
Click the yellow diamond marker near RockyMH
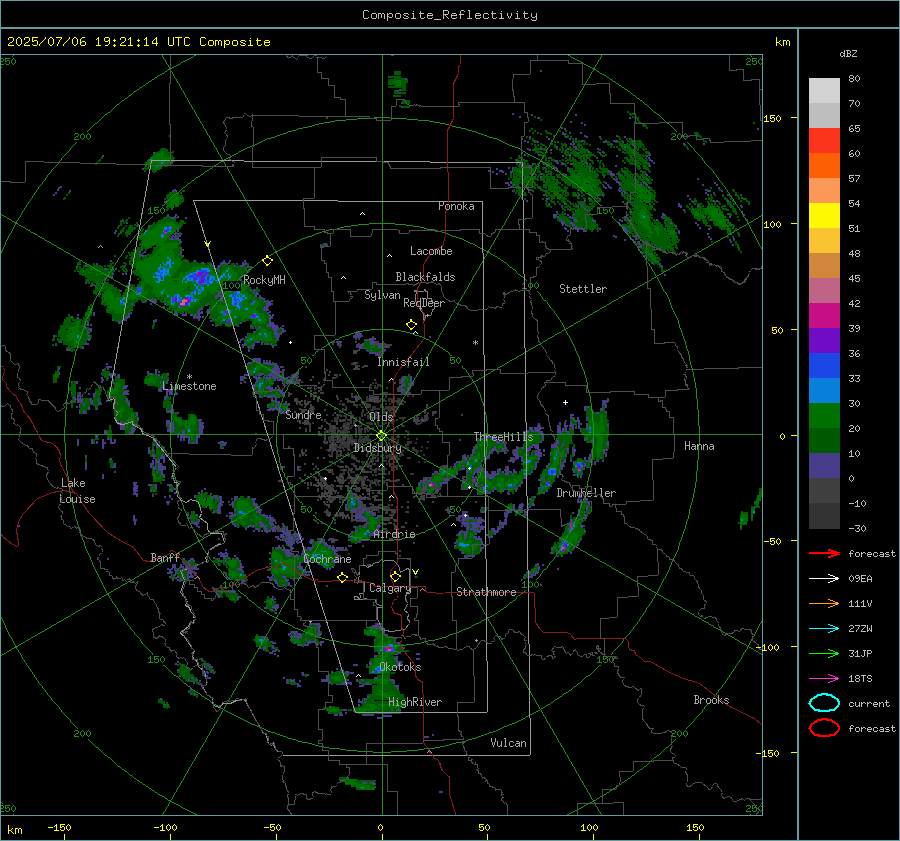point(267,261)
